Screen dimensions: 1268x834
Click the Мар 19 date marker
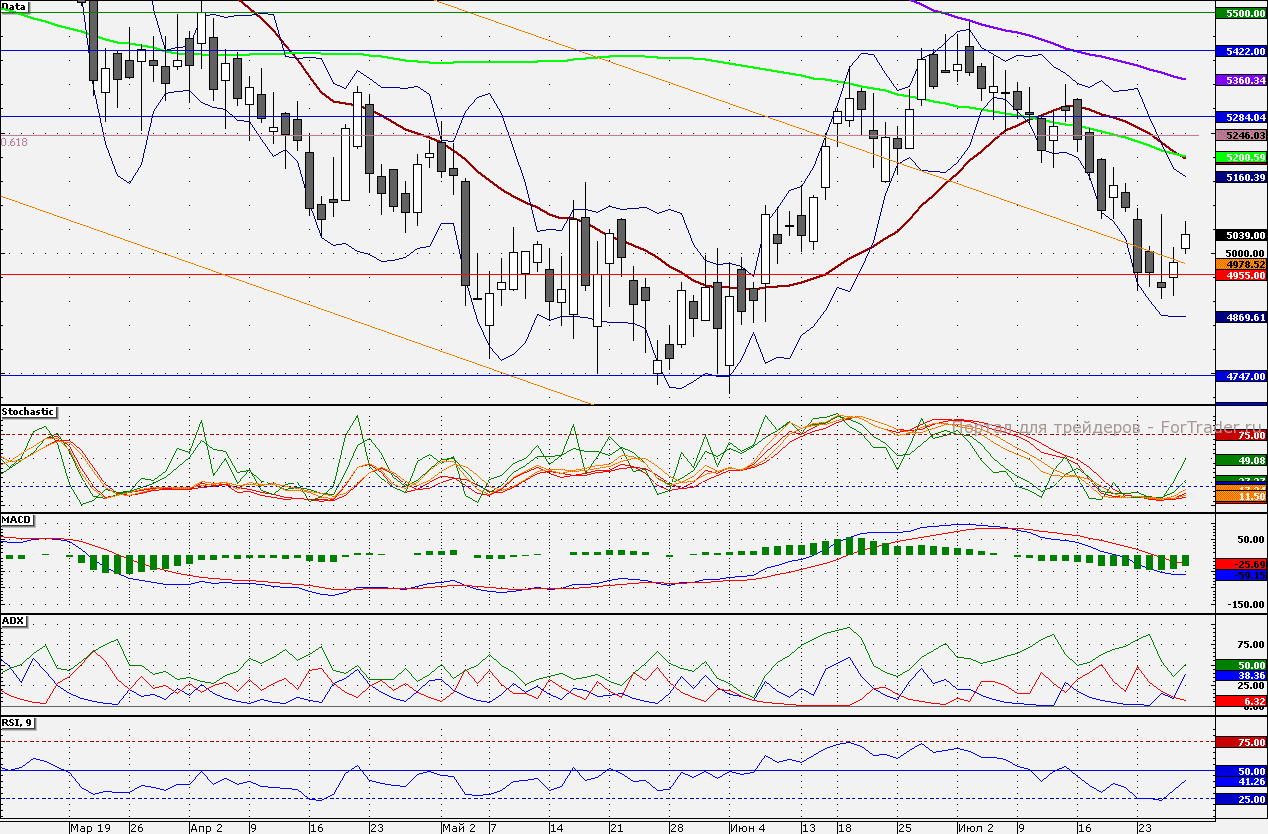point(90,828)
